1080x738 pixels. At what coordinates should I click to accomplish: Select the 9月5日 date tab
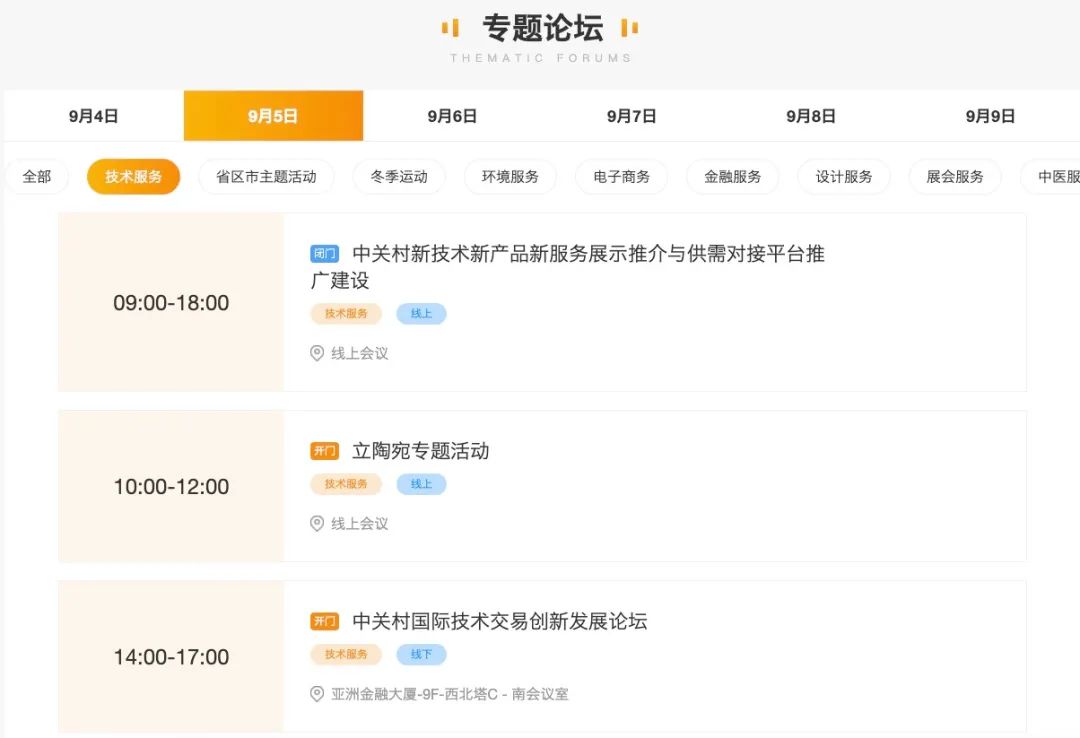[273, 116]
